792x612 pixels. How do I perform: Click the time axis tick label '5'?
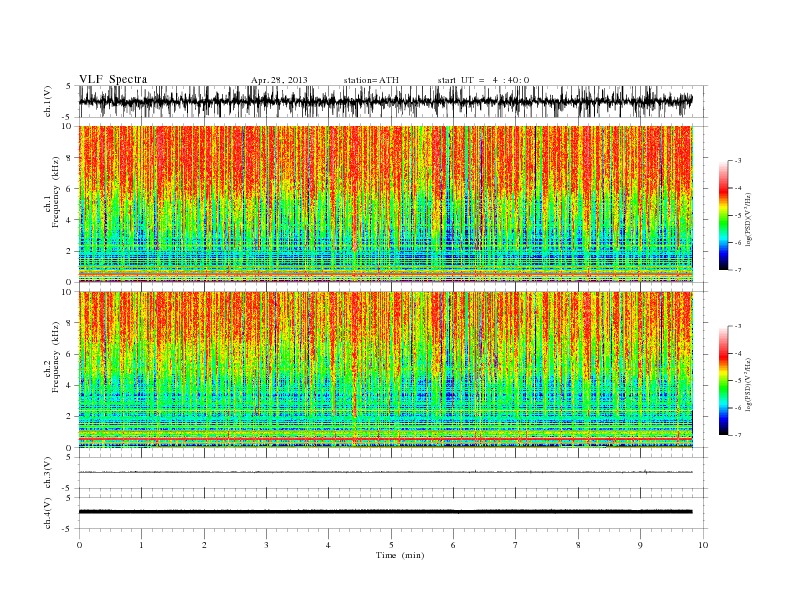[391, 545]
